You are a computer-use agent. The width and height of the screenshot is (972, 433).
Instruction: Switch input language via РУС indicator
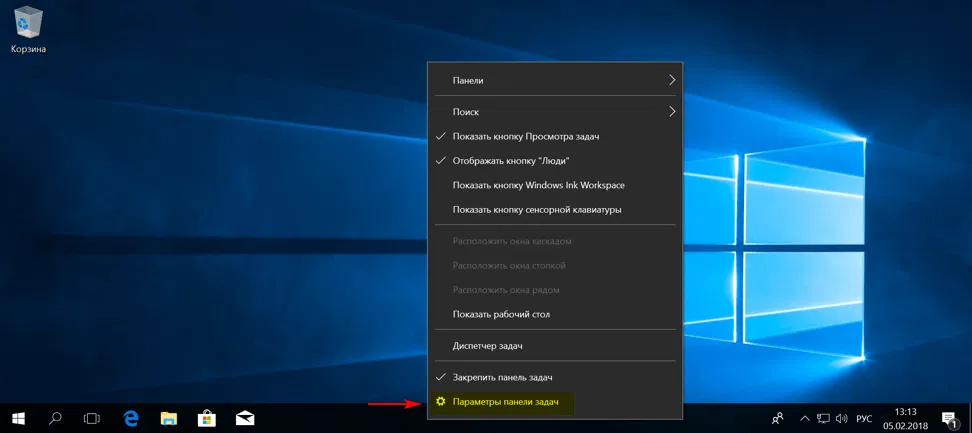[864, 418]
